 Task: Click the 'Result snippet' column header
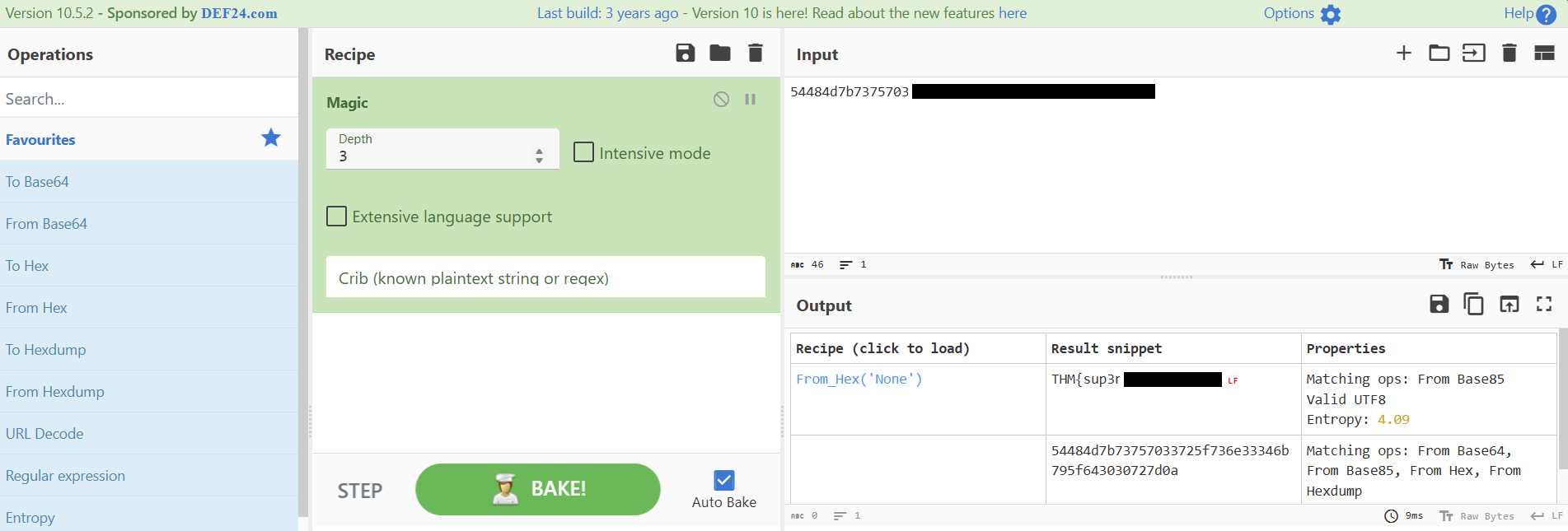click(x=1106, y=348)
